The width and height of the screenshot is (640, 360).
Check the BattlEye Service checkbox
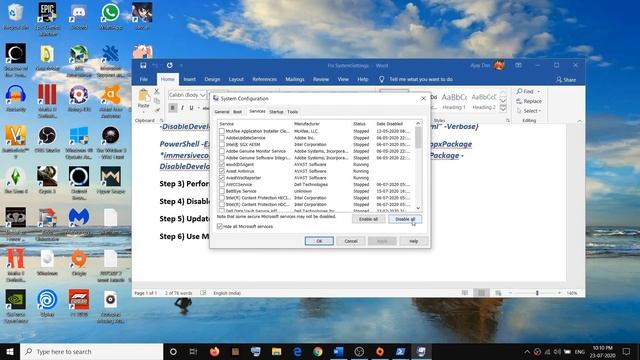point(222,191)
